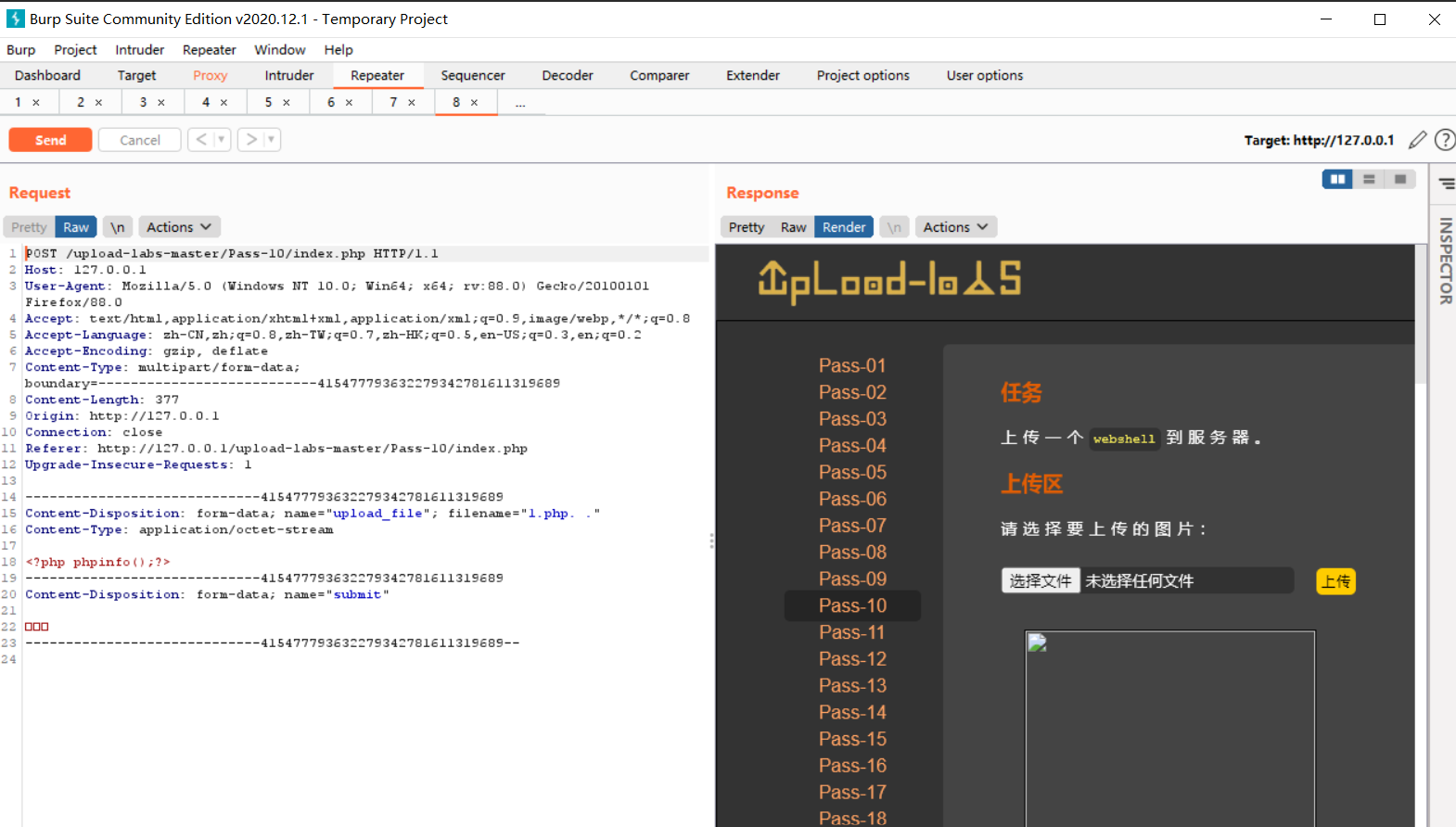This screenshot has height=827, width=1456.
Task: Open the Help menu
Action: pos(338,50)
